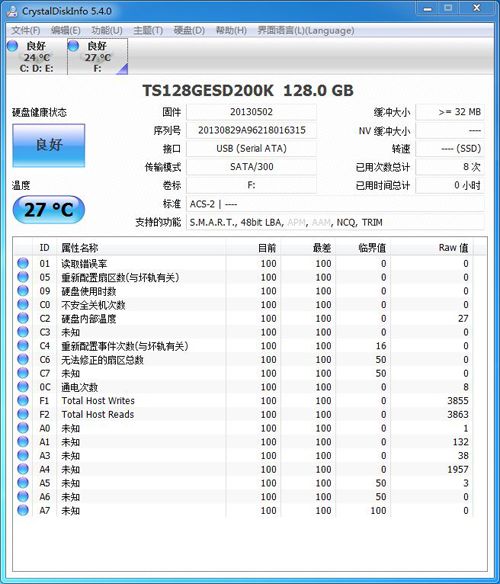Minimize the CrystalDiskInfo window
This screenshot has height=584, width=500.
point(427,9)
